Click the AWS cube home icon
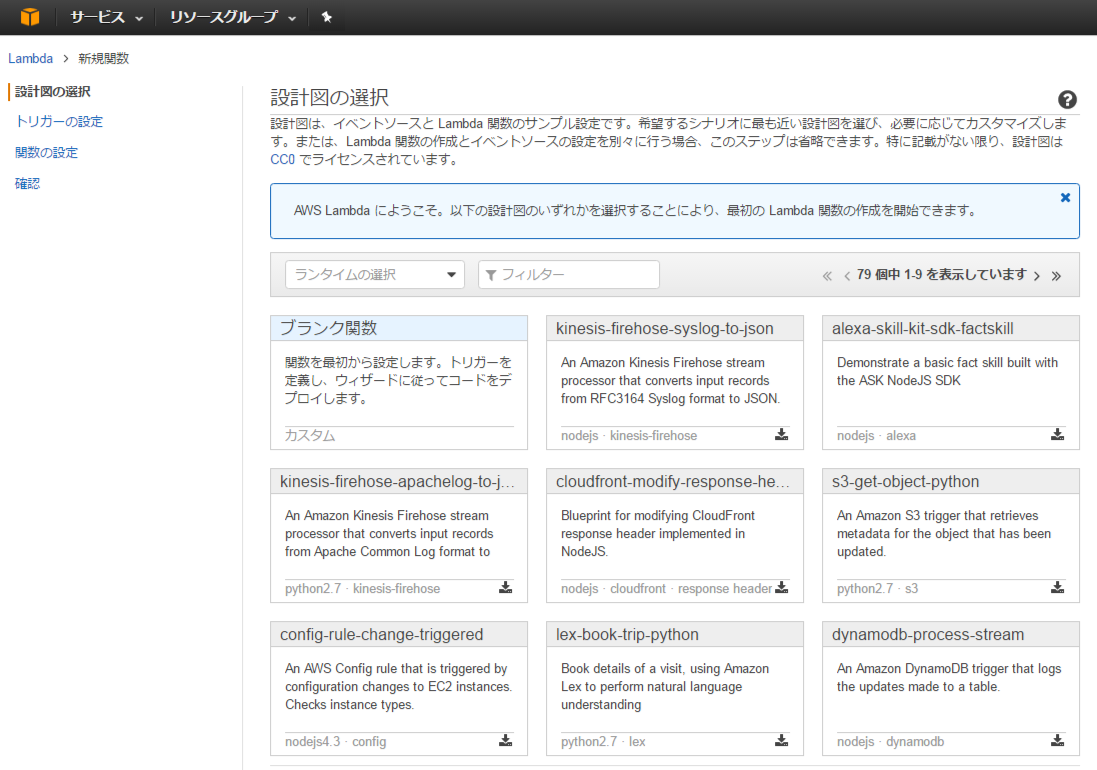 (x=29, y=17)
